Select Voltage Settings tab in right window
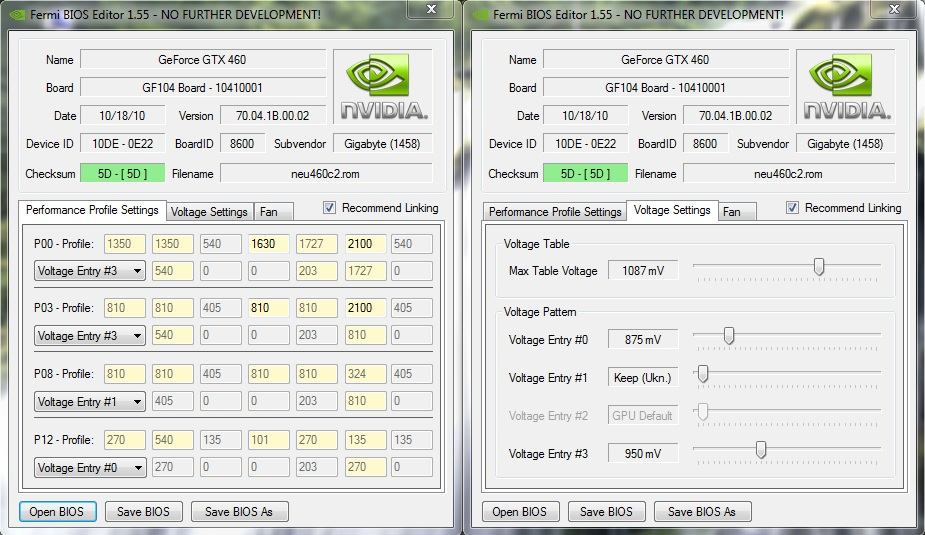This screenshot has height=535, width=925. click(672, 210)
